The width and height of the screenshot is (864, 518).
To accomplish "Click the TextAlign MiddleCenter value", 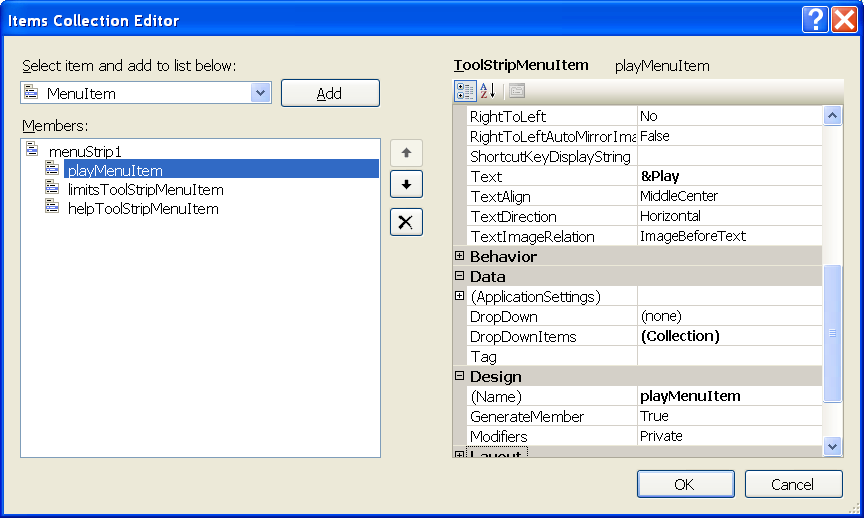I will (730, 196).
